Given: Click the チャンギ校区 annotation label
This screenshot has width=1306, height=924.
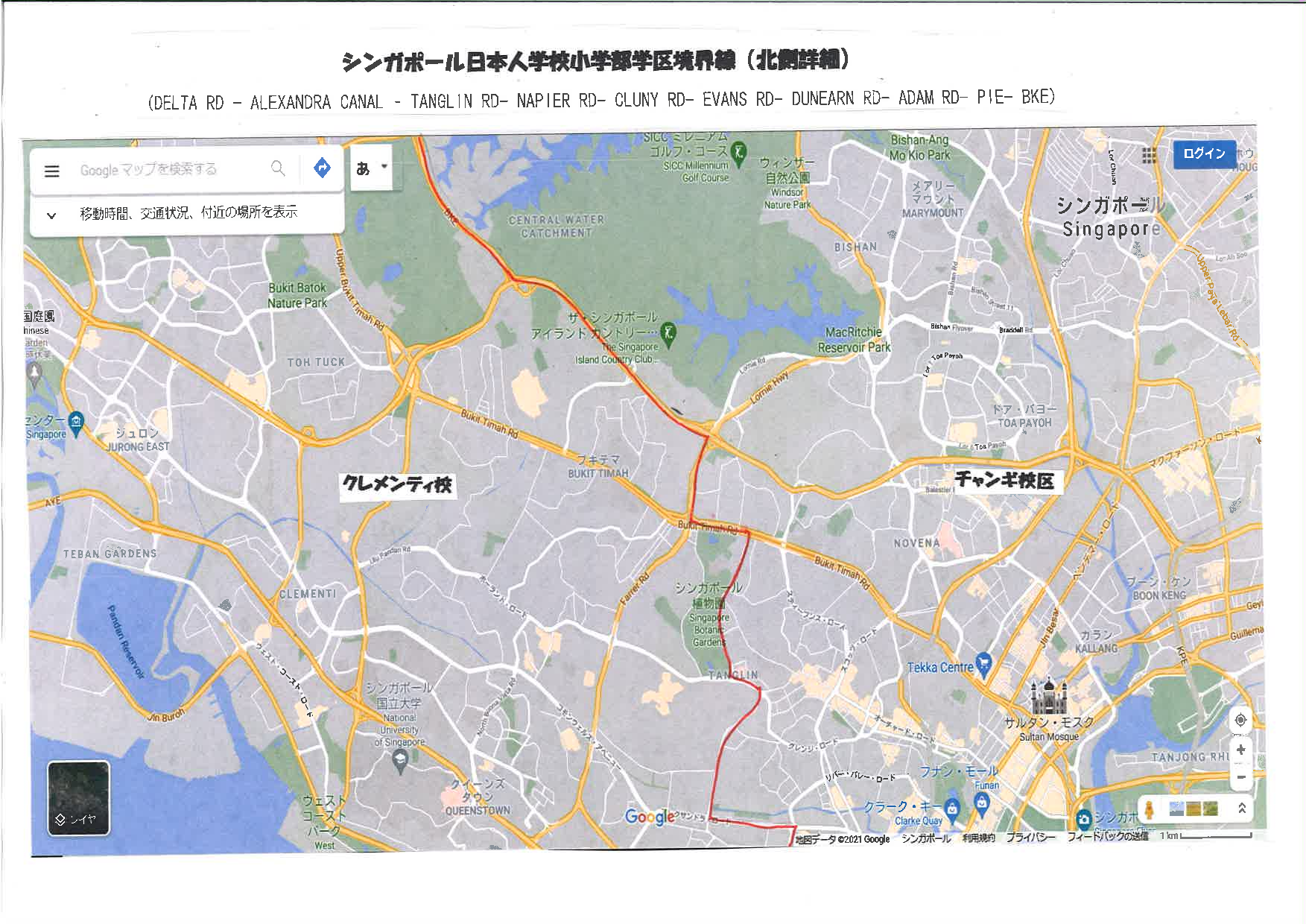Looking at the screenshot, I should (1004, 479).
